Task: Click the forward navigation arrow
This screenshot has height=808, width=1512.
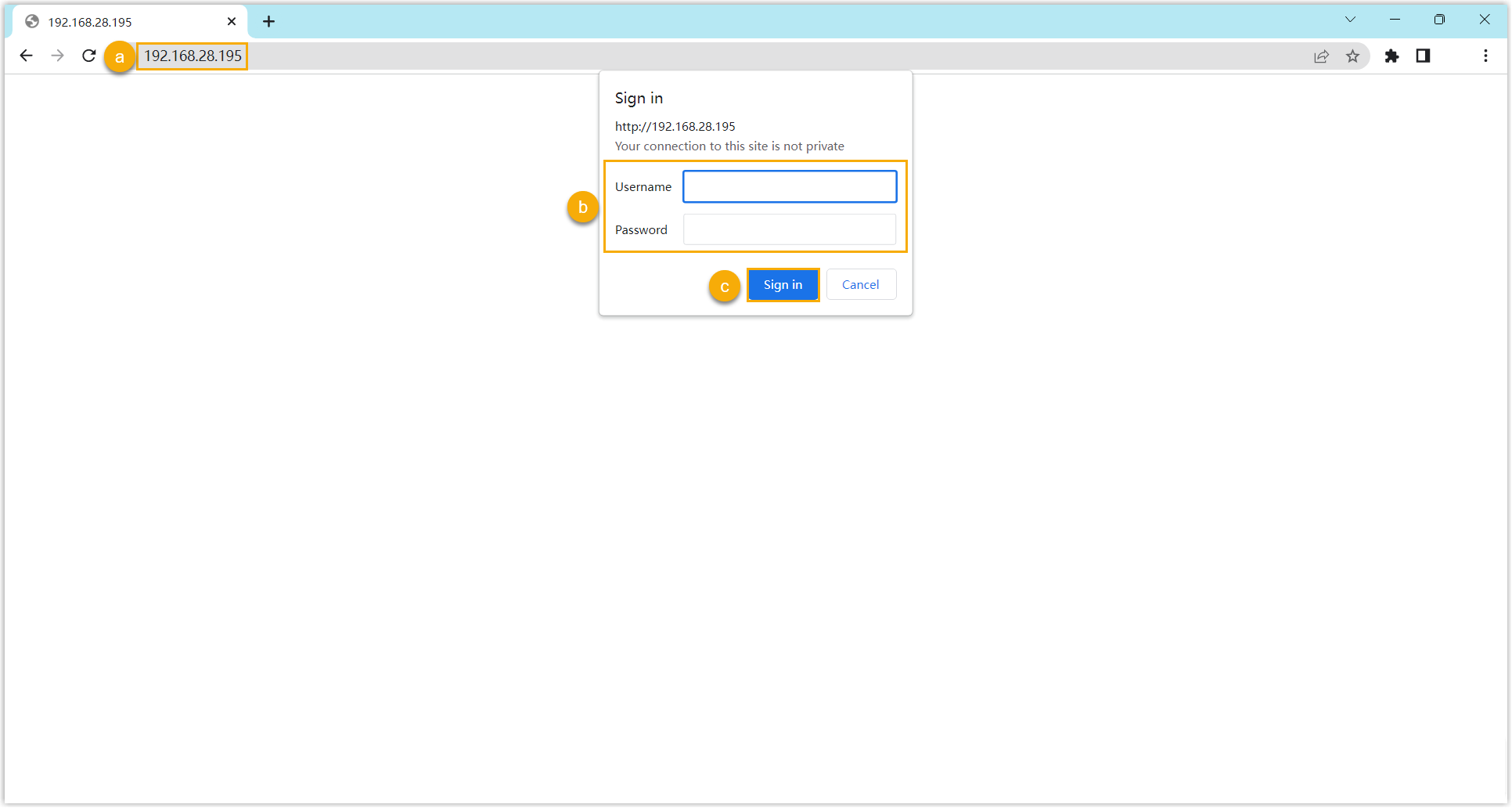Action: point(57,56)
